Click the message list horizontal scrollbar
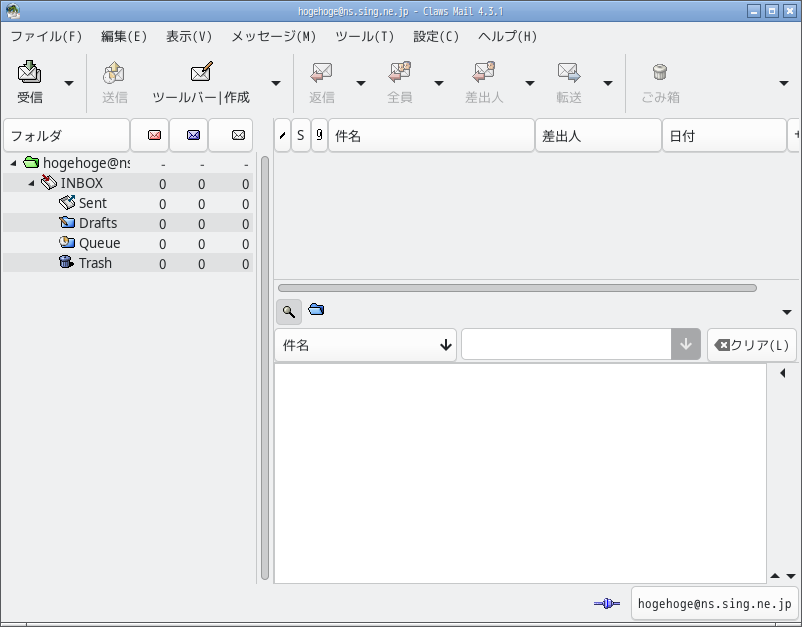802x627 pixels. [x=517, y=288]
